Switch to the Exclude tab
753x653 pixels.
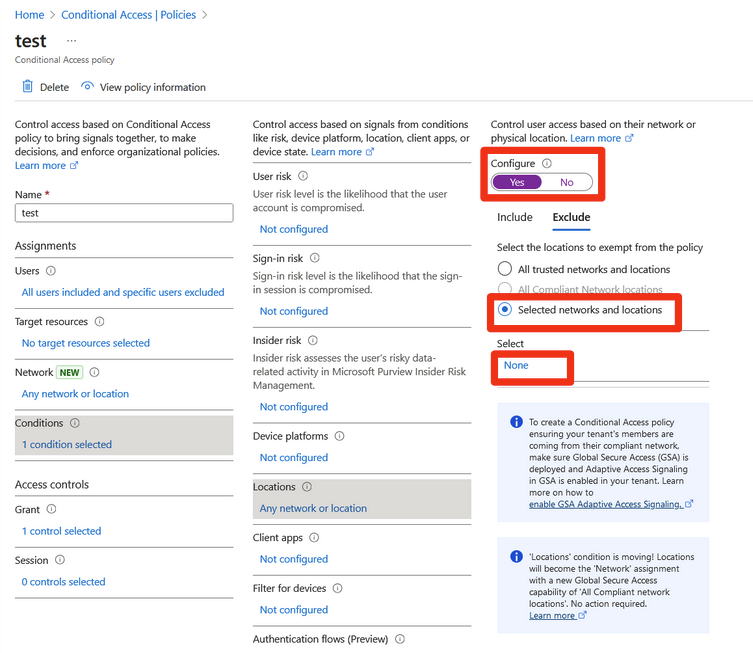[x=571, y=217]
